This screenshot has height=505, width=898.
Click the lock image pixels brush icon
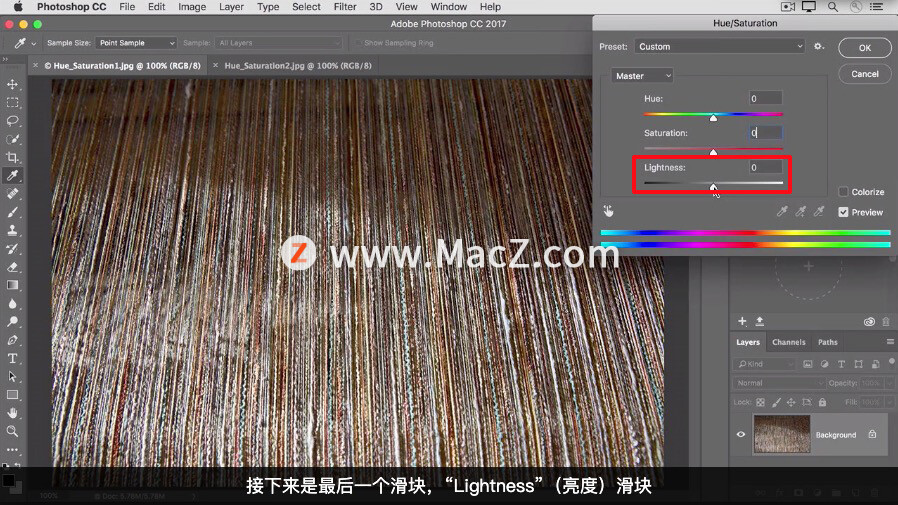[x=776, y=403]
